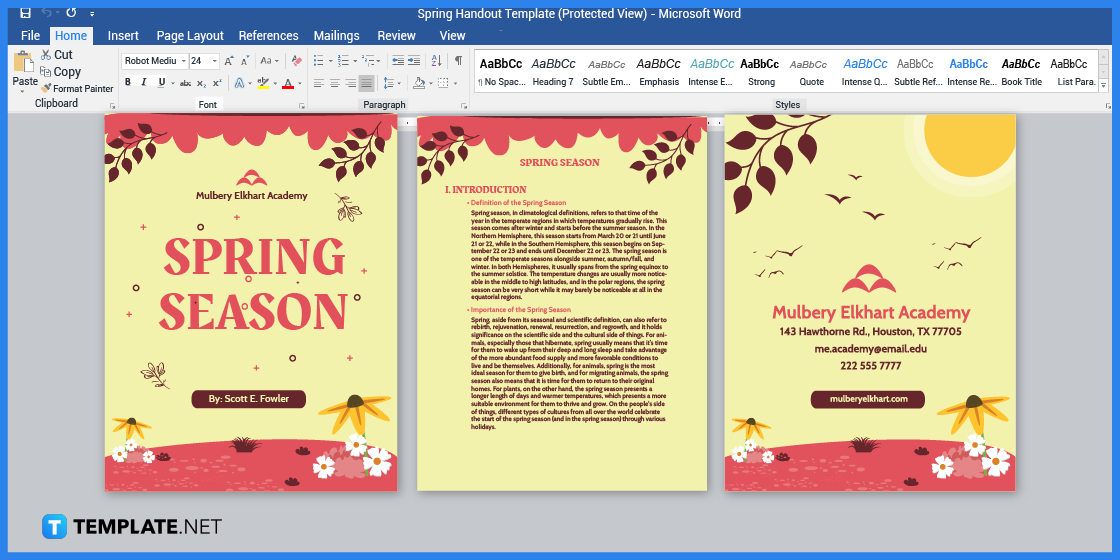This screenshot has width=1120, height=560.
Task: Click the Borders icon
Action: pos(443,84)
